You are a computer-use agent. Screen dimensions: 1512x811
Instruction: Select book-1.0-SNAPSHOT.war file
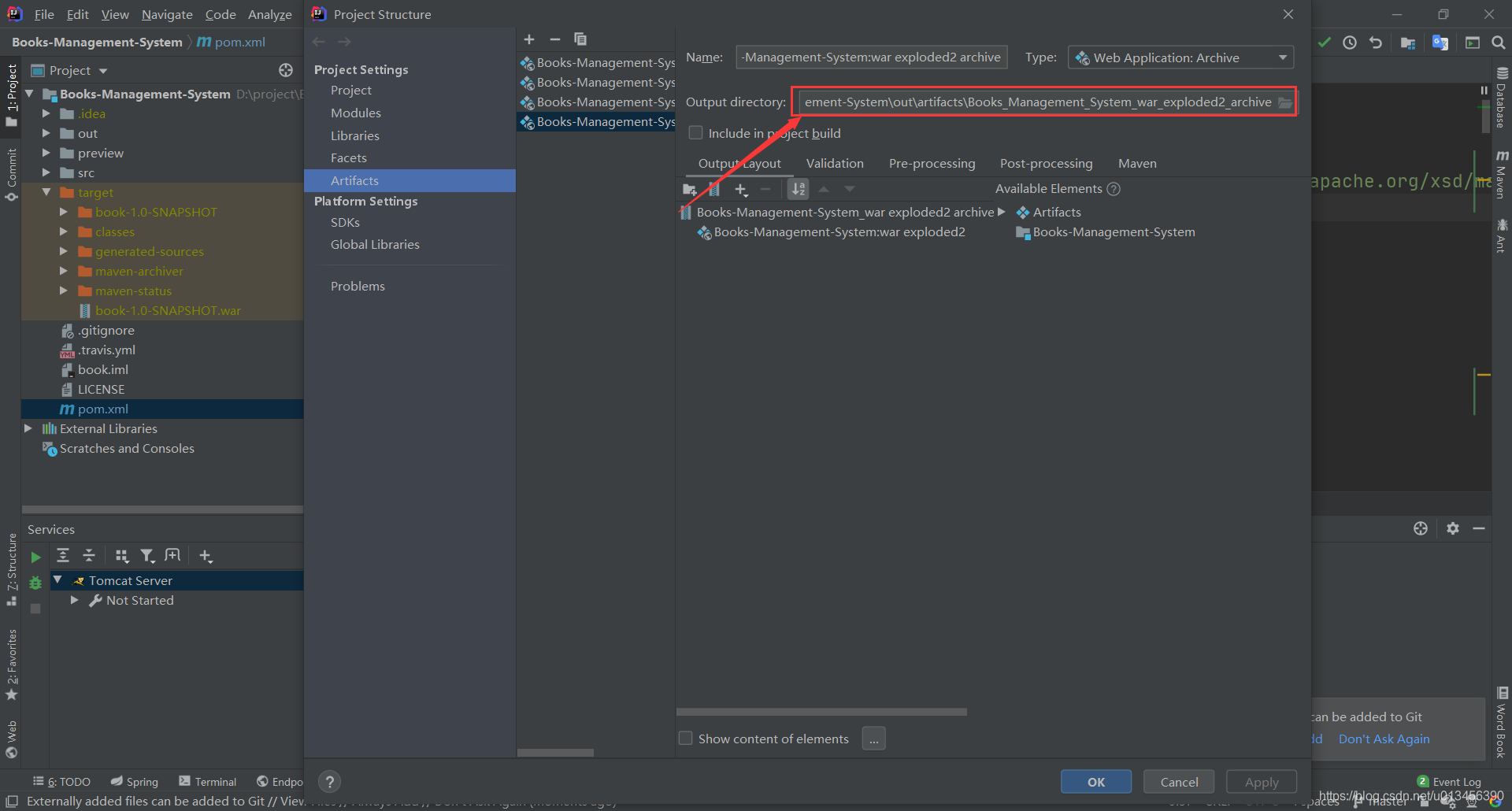pyautogui.click(x=168, y=310)
